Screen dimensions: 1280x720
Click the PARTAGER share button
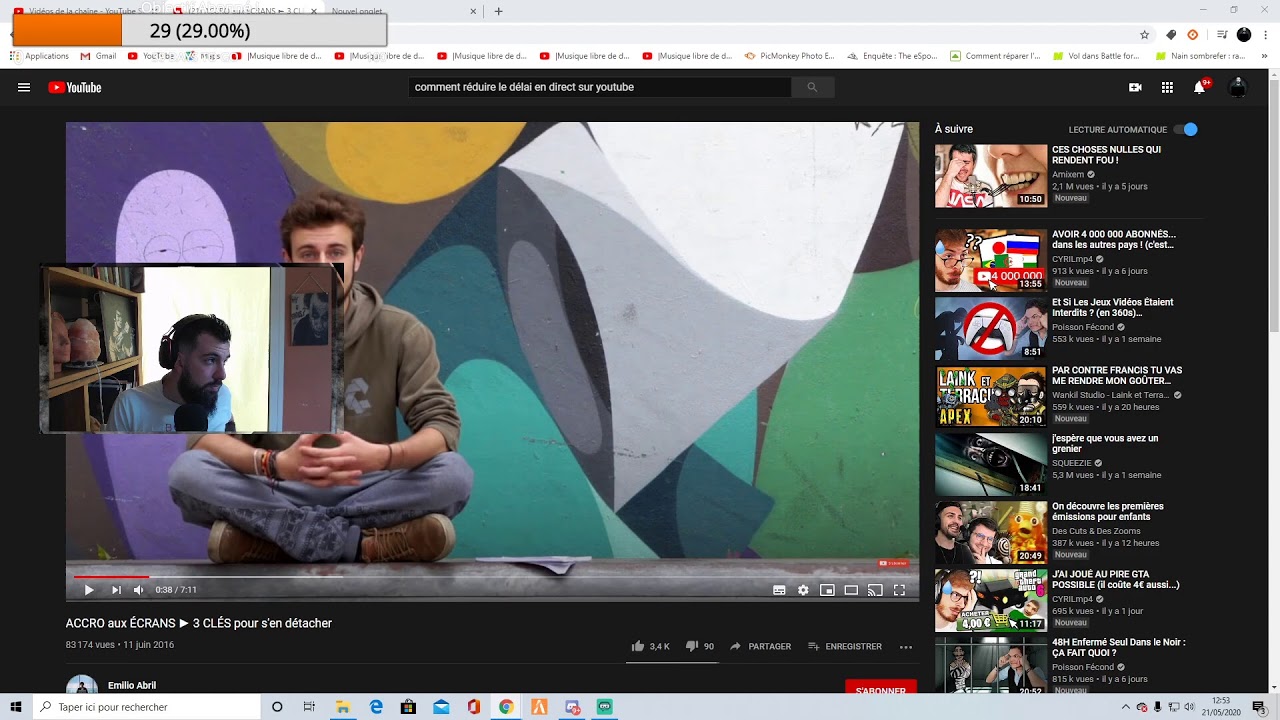point(760,647)
